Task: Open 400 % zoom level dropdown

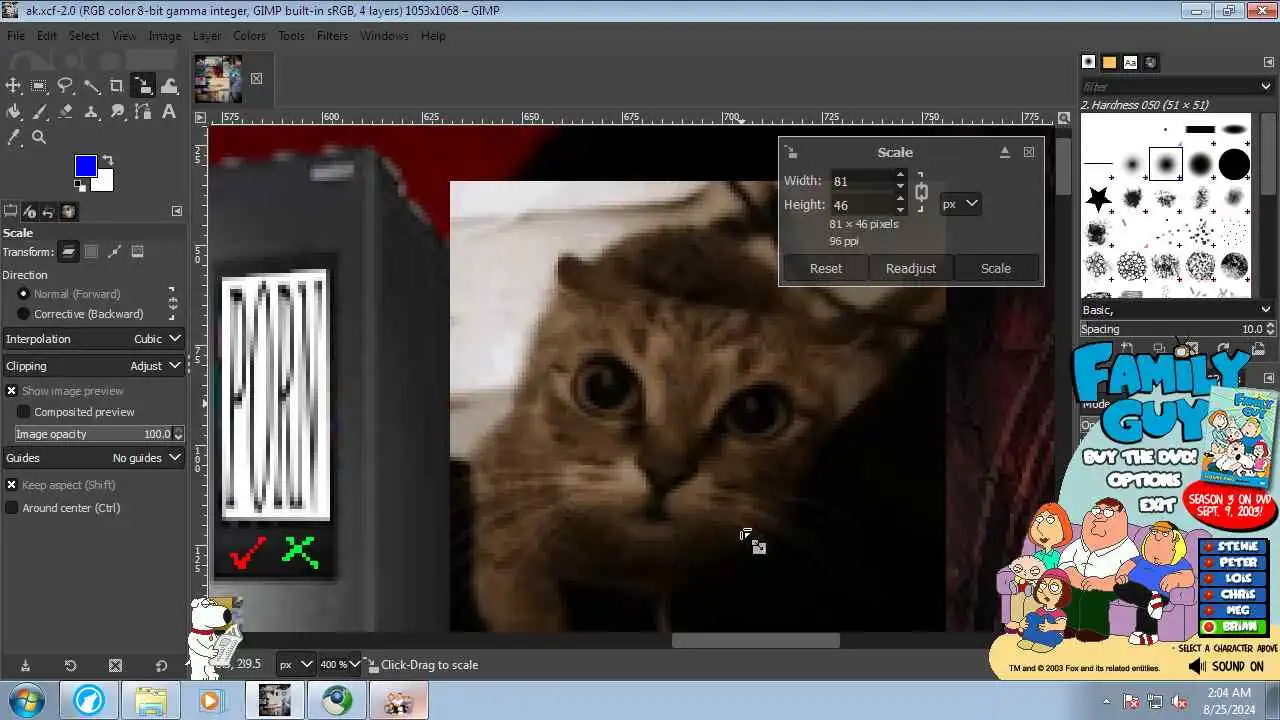Action: pos(339,664)
